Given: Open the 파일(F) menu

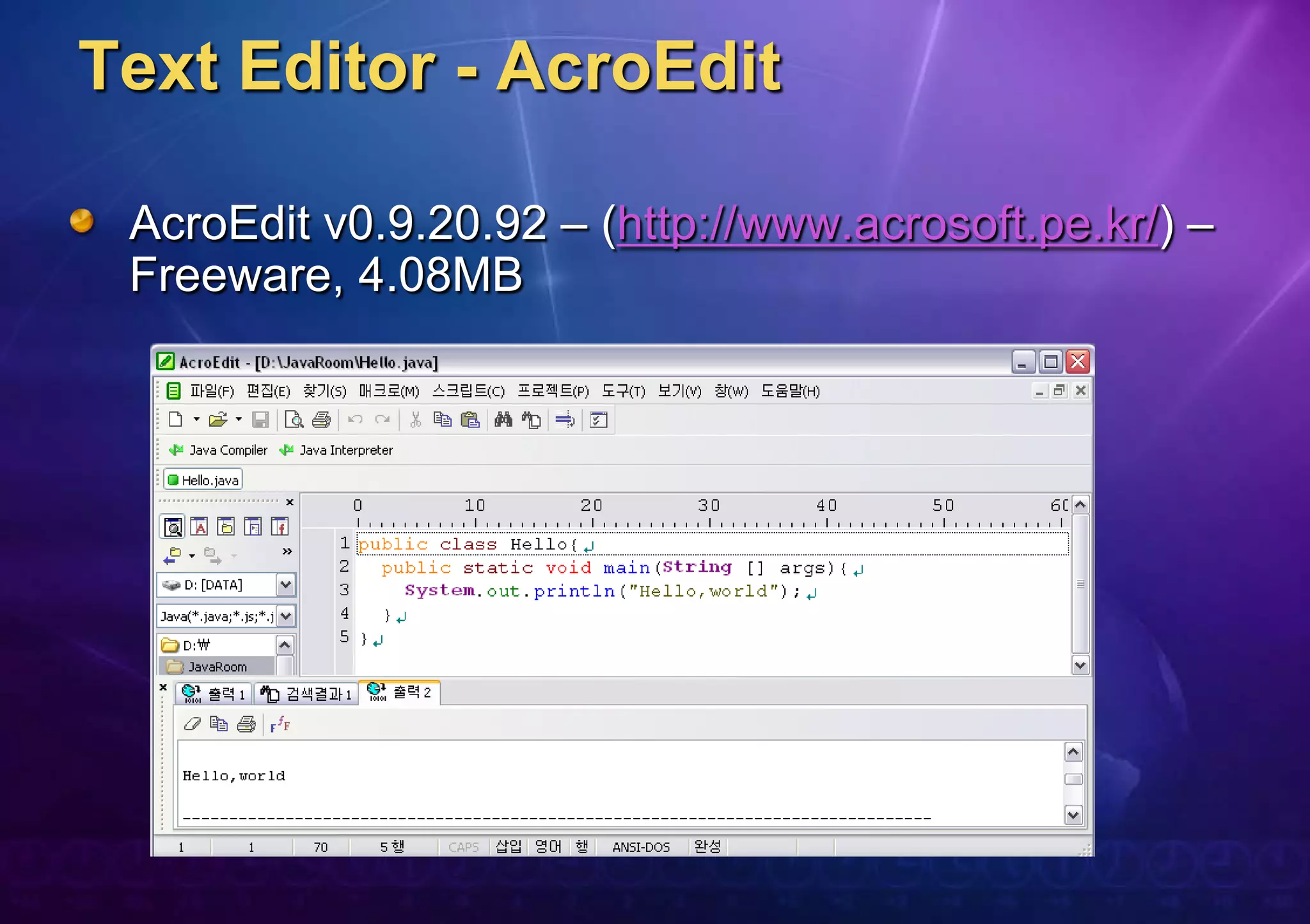Looking at the screenshot, I should [x=212, y=391].
